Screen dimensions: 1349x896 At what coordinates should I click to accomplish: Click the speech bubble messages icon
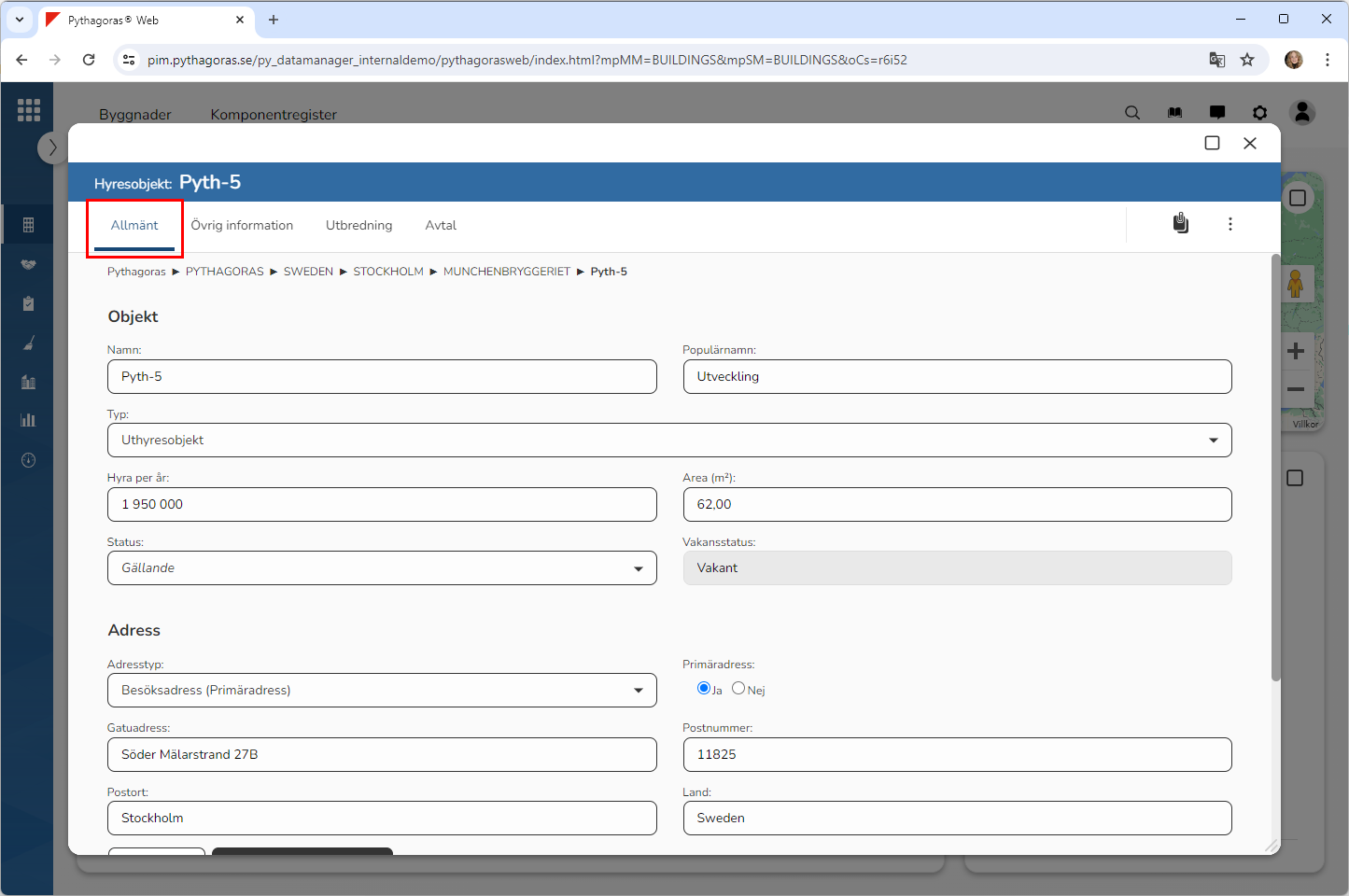(x=1217, y=113)
